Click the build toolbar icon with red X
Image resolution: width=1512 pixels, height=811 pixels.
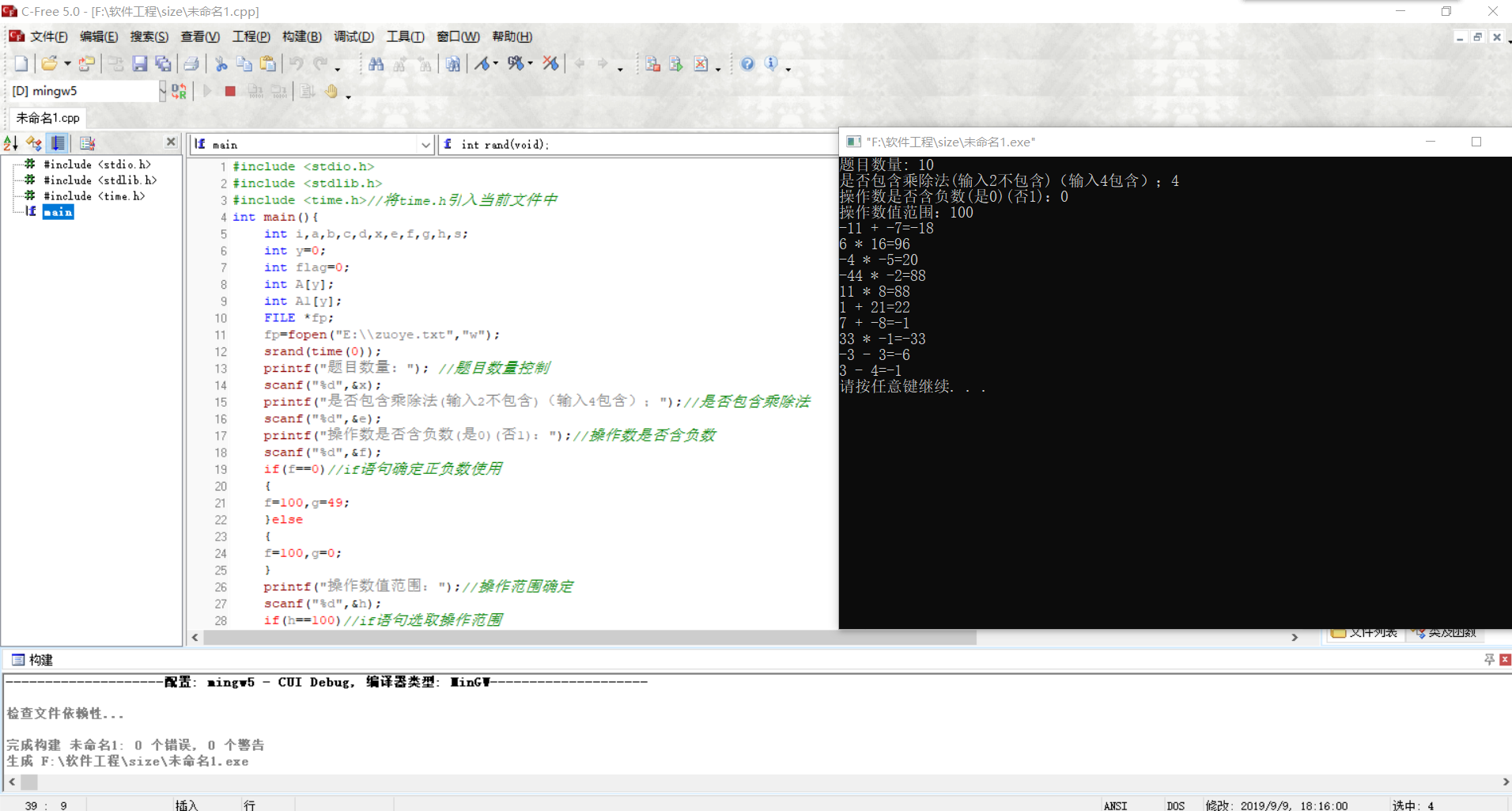coord(701,64)
